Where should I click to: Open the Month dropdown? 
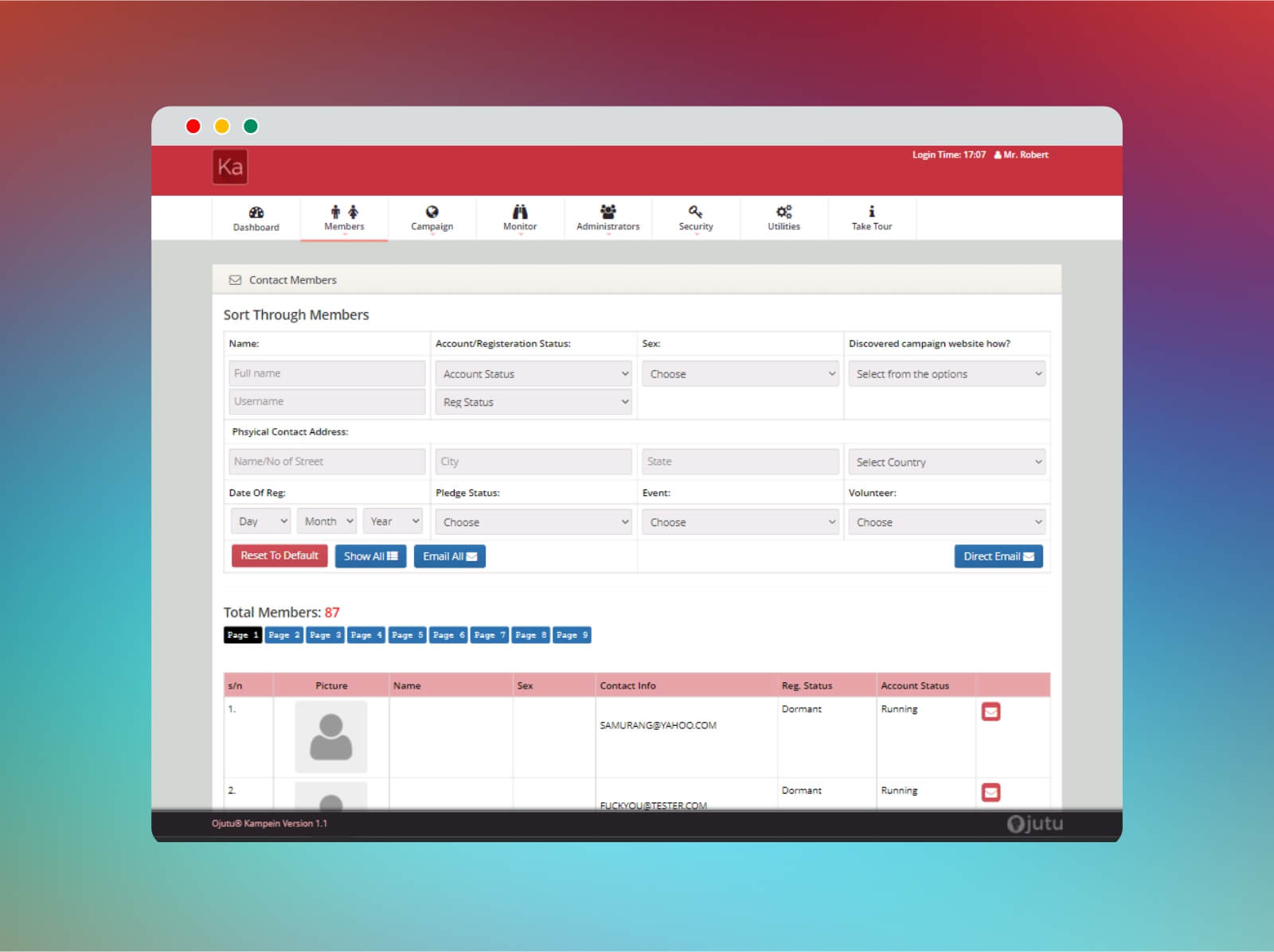click(x=326, y=521)
